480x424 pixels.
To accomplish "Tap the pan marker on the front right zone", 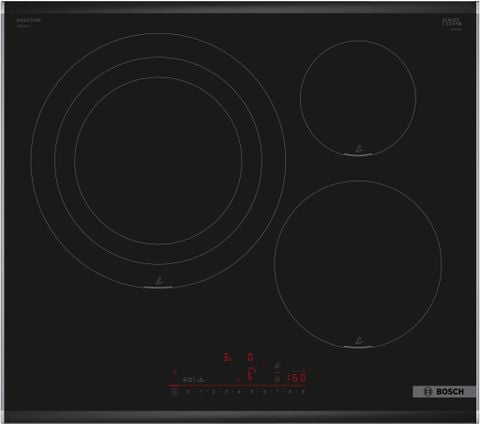I will (x=359, y=341).
